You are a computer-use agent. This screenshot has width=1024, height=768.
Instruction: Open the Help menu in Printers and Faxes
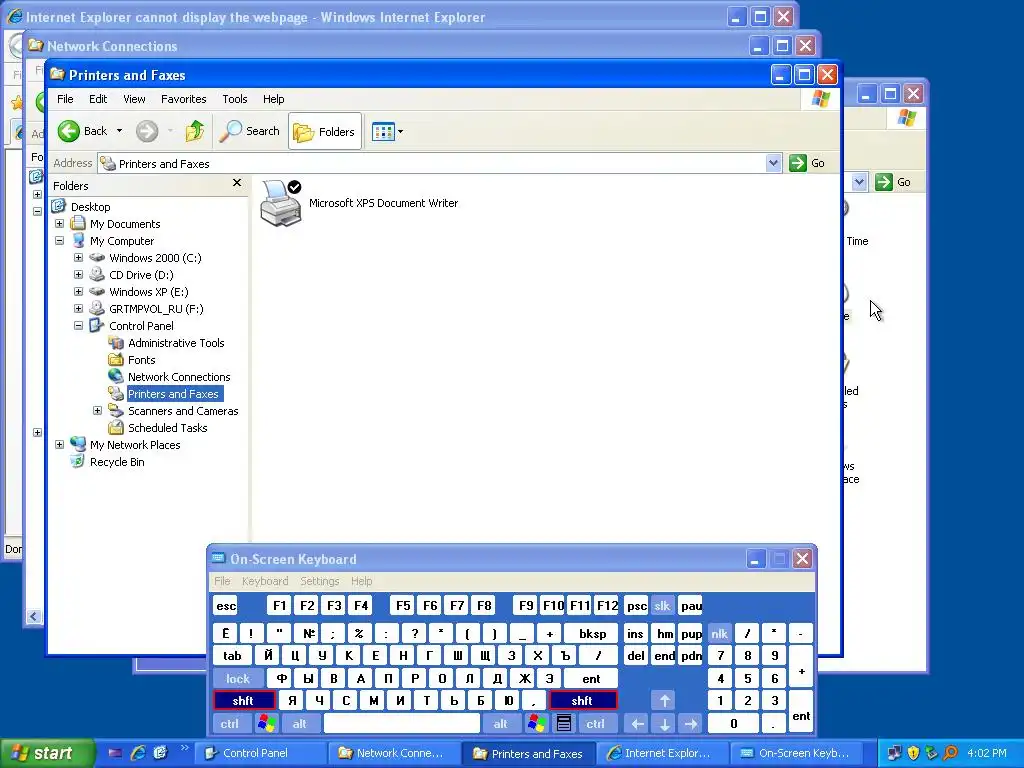pyautogui.click(x=274, y=99)
